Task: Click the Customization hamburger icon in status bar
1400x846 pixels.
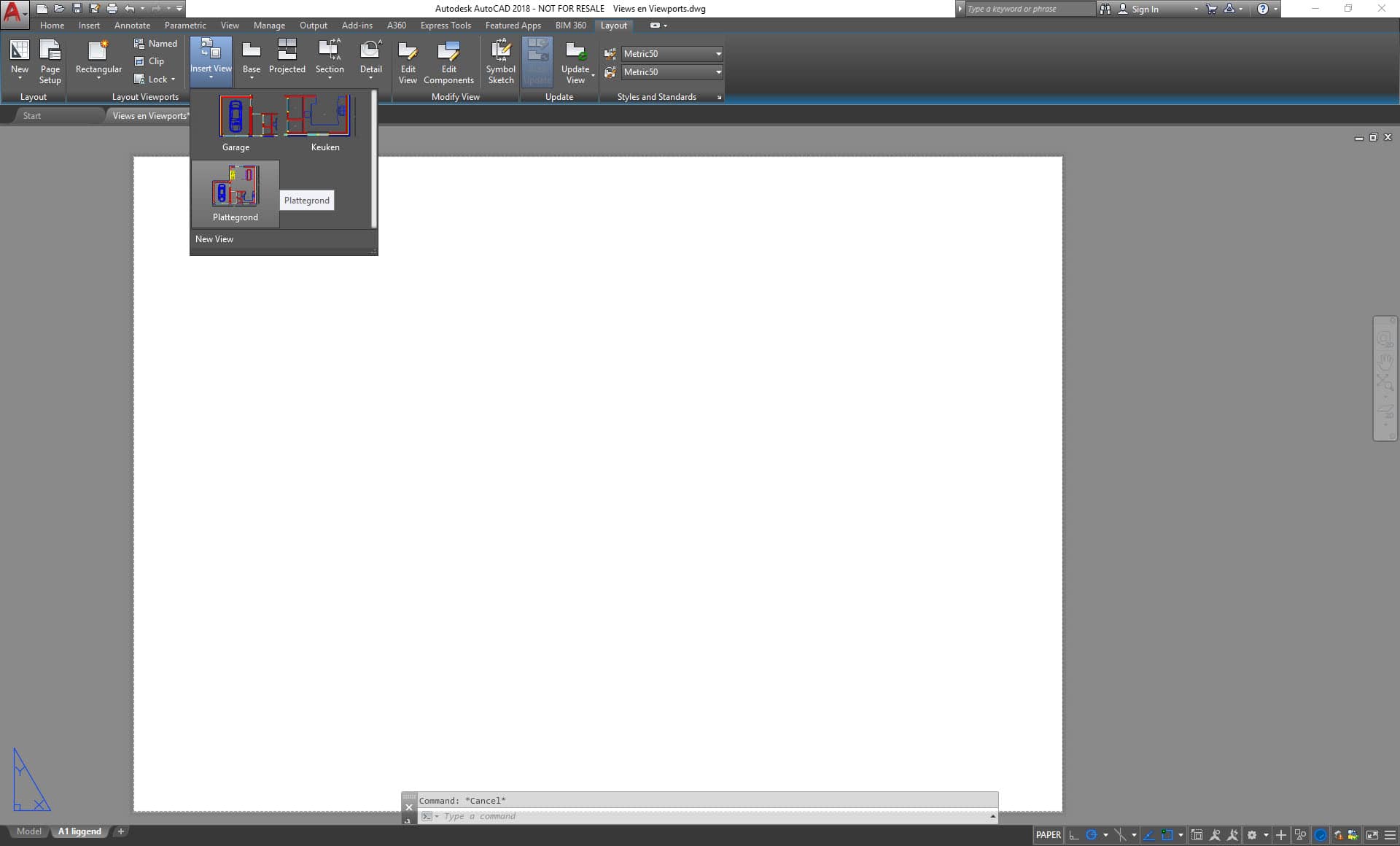Action: [x=1390, y=835]
